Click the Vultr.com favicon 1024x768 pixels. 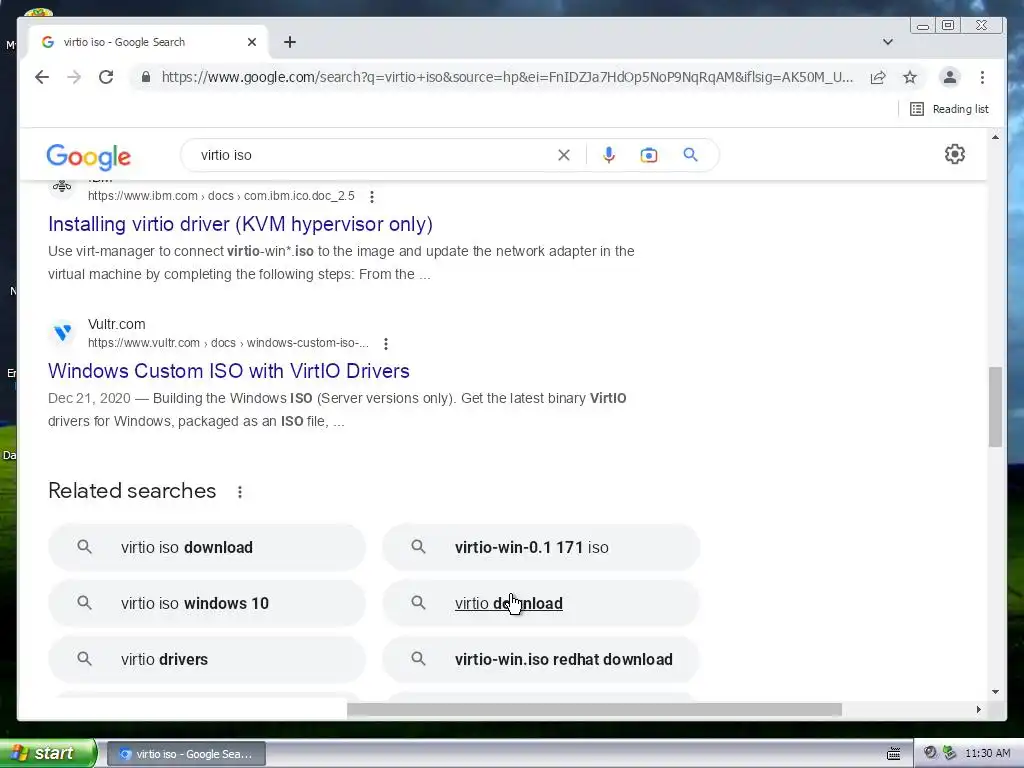coord(63,332)
